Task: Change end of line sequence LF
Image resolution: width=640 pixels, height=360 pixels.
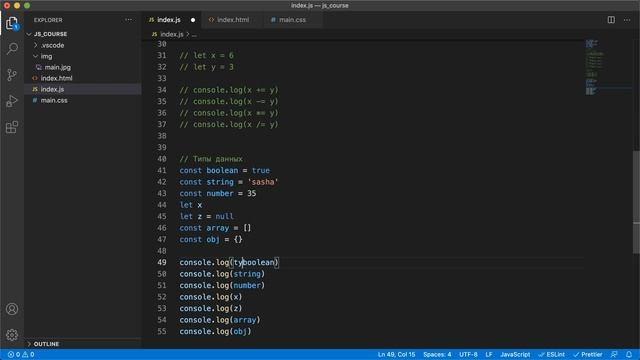Action: point(489,354)
